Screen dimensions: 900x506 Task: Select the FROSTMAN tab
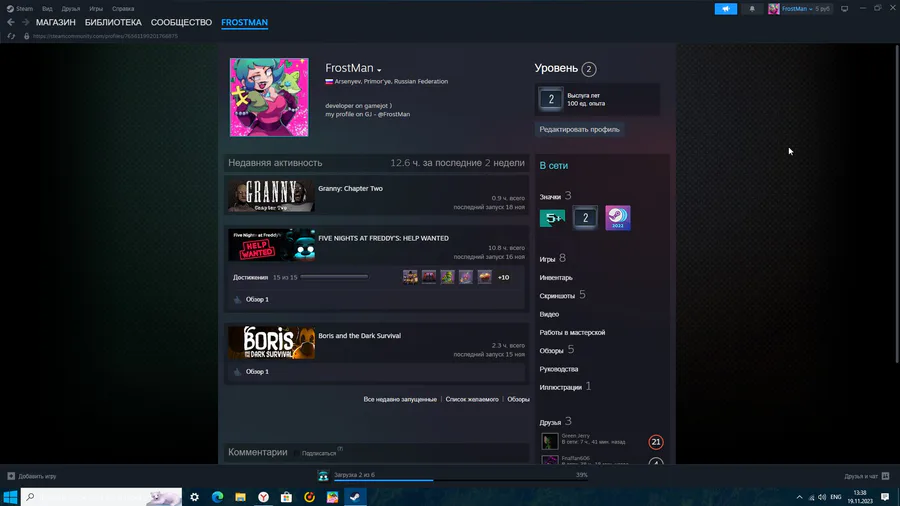245,22
